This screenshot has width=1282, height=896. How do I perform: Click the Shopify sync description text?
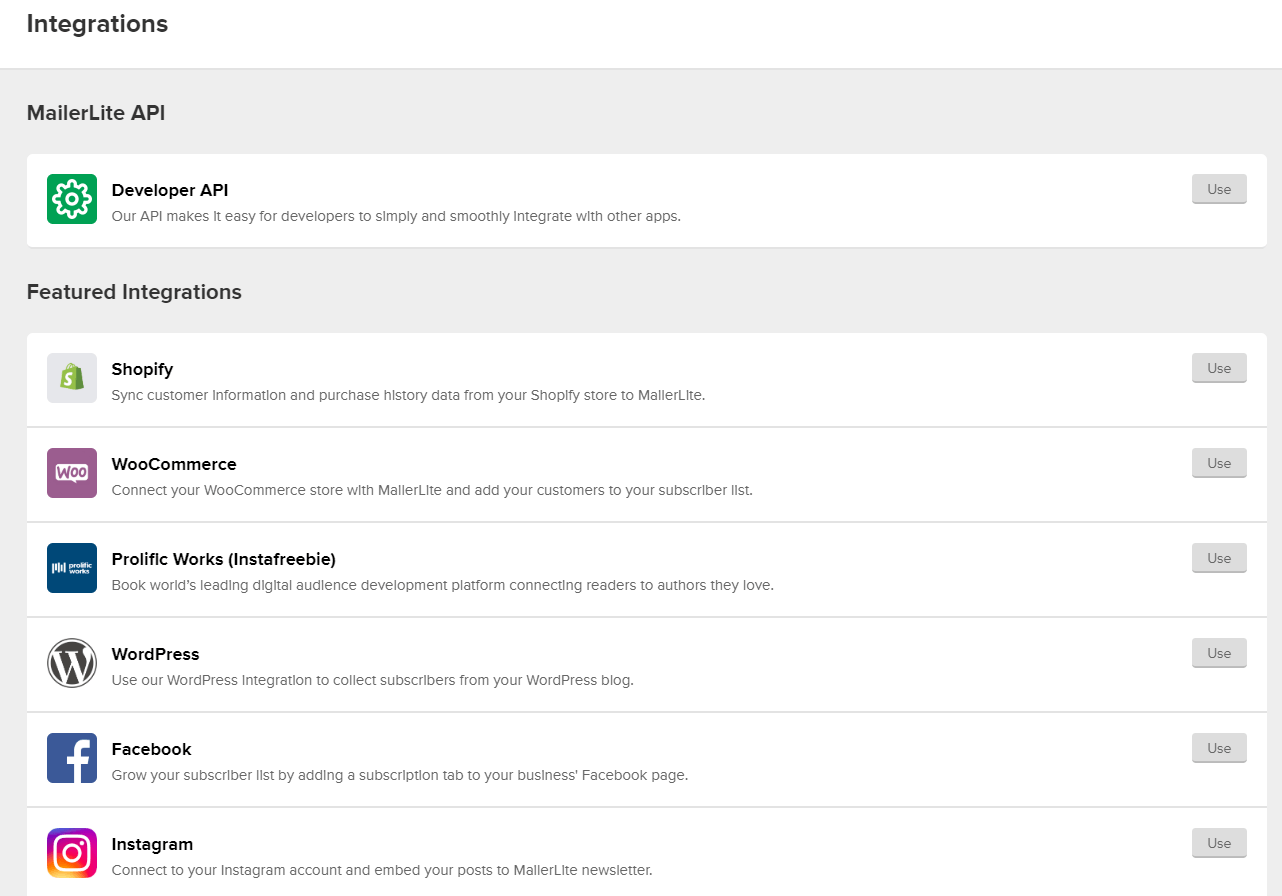click(x=408, y=395)
